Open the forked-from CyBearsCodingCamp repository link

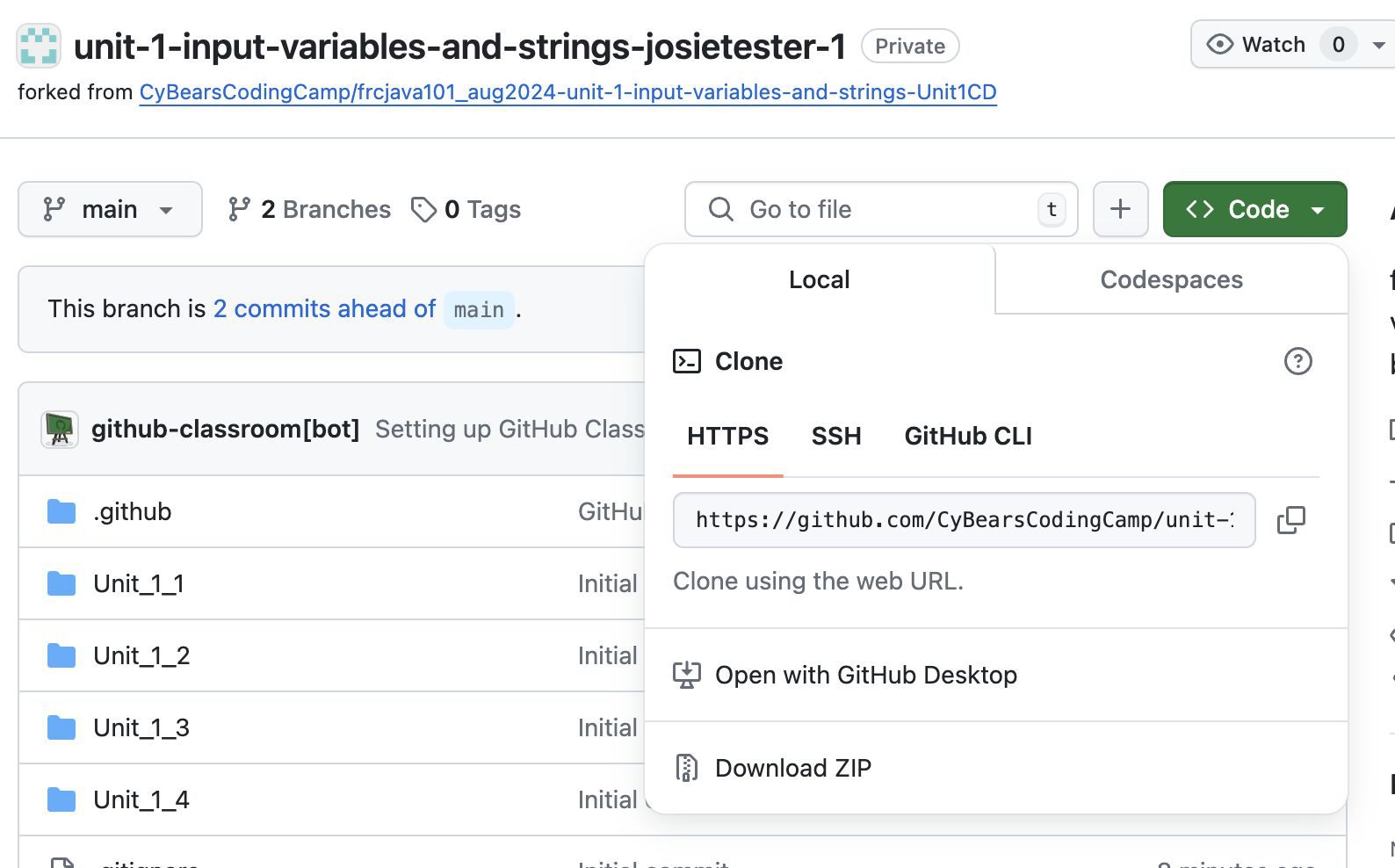pyautogui.click(x=567, y=92)
